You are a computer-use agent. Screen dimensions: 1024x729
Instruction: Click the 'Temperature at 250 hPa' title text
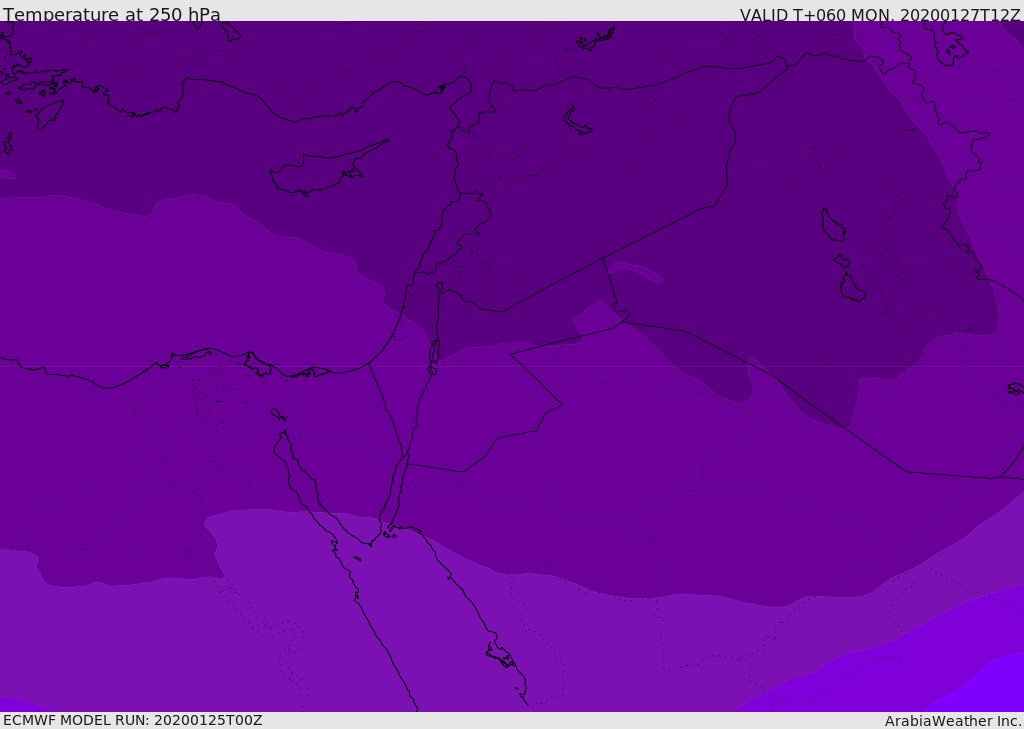pyautogui.click(x=112, y=14)
